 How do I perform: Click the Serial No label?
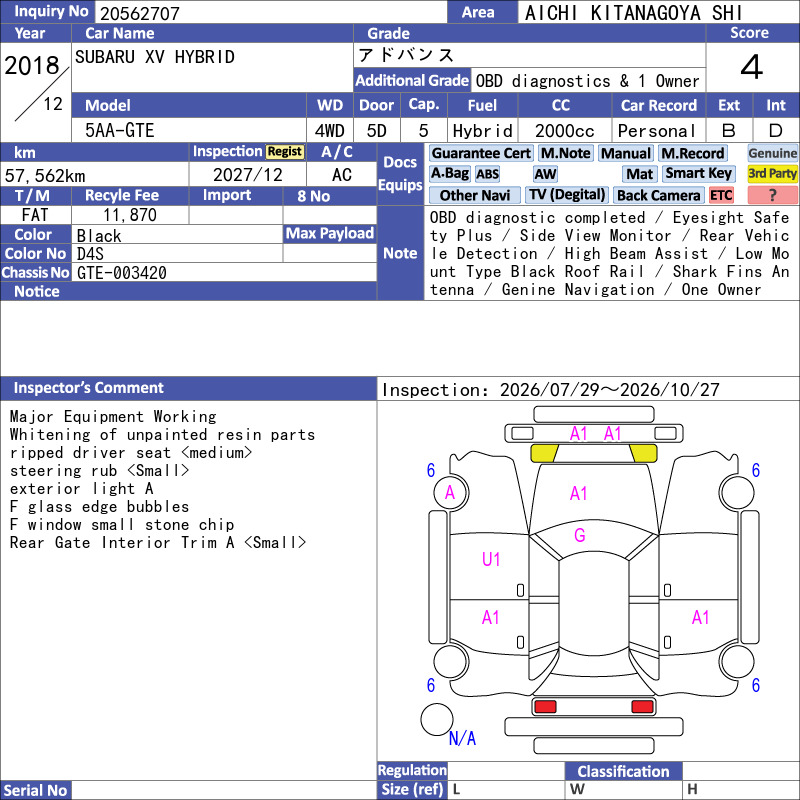click(35, 790)
